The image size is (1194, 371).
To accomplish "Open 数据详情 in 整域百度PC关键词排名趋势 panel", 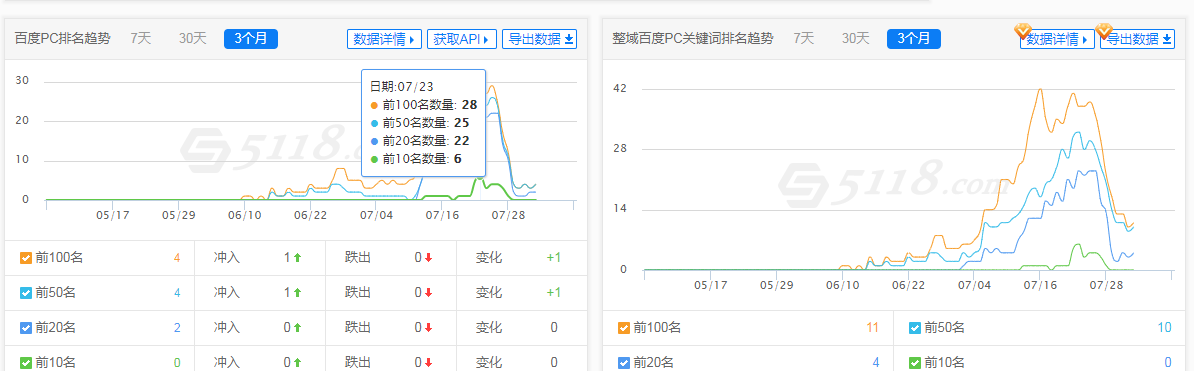I will point(1058,39).
